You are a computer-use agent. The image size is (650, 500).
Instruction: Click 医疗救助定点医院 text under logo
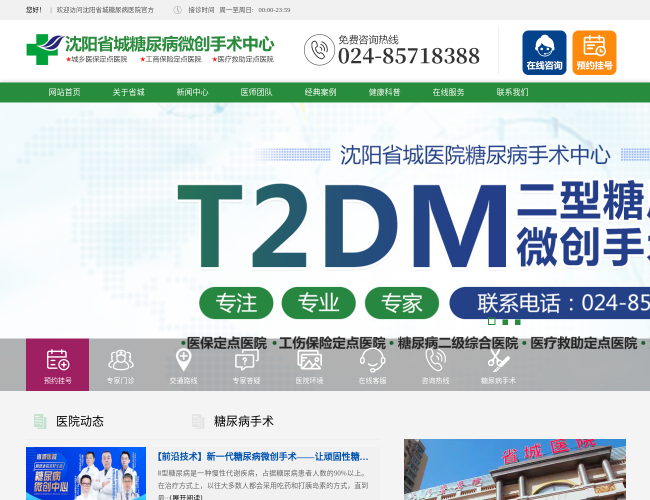click(243, 59)
